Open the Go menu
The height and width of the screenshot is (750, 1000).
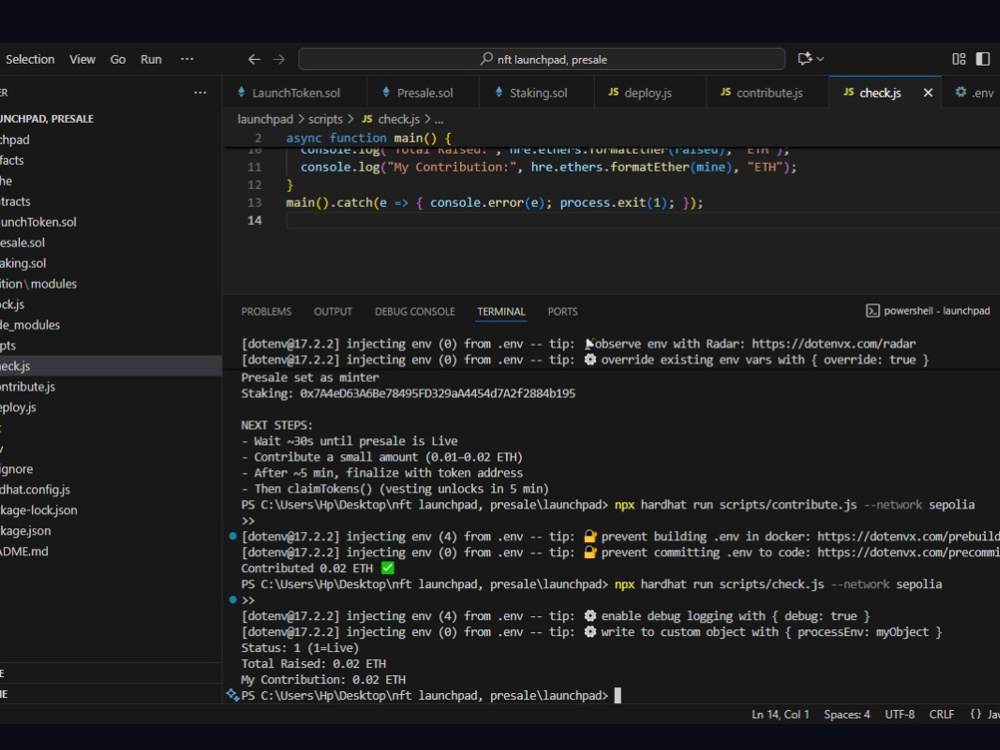(x=118, y=59)
